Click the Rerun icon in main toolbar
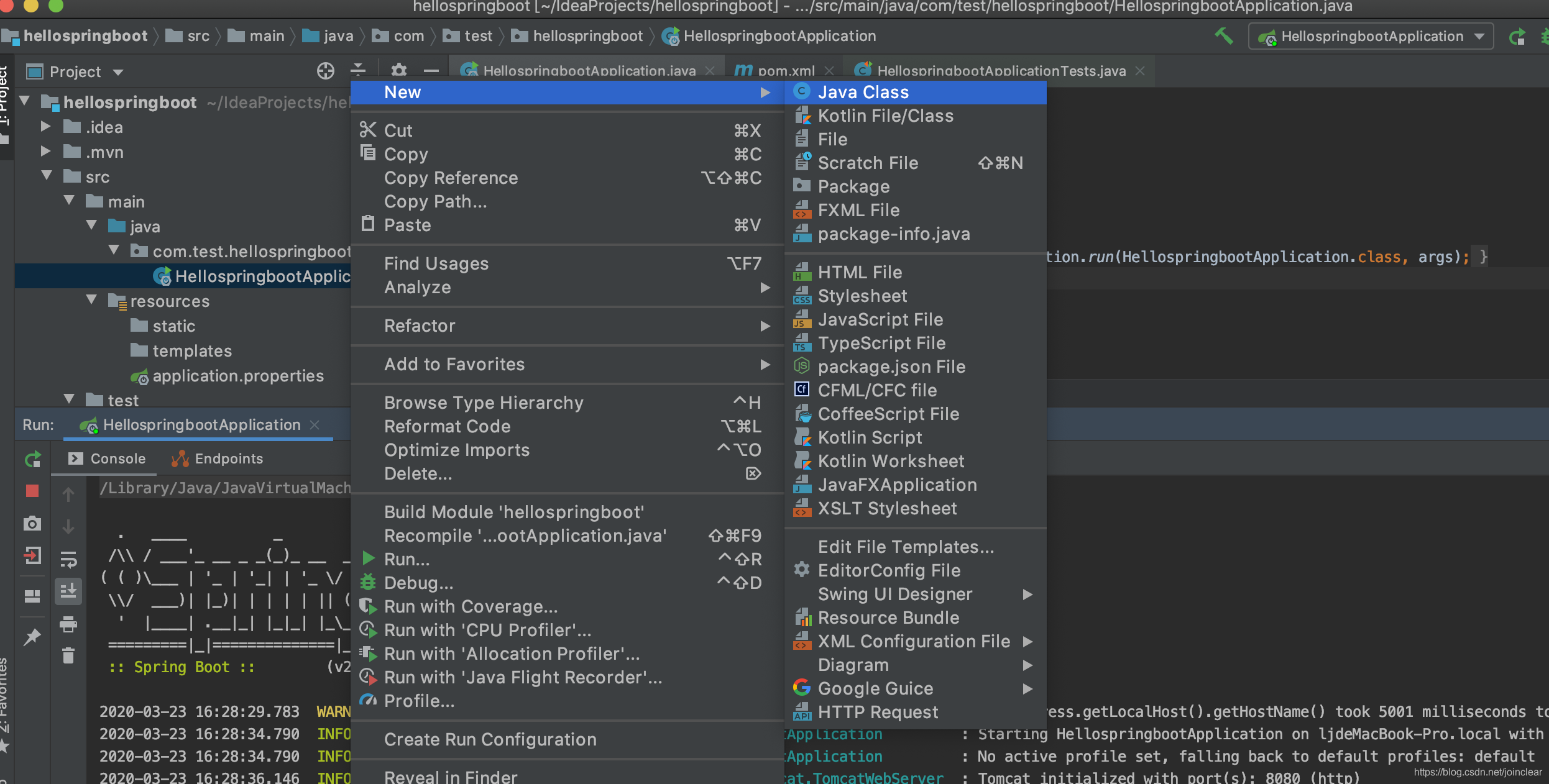 coord(1517,37)
